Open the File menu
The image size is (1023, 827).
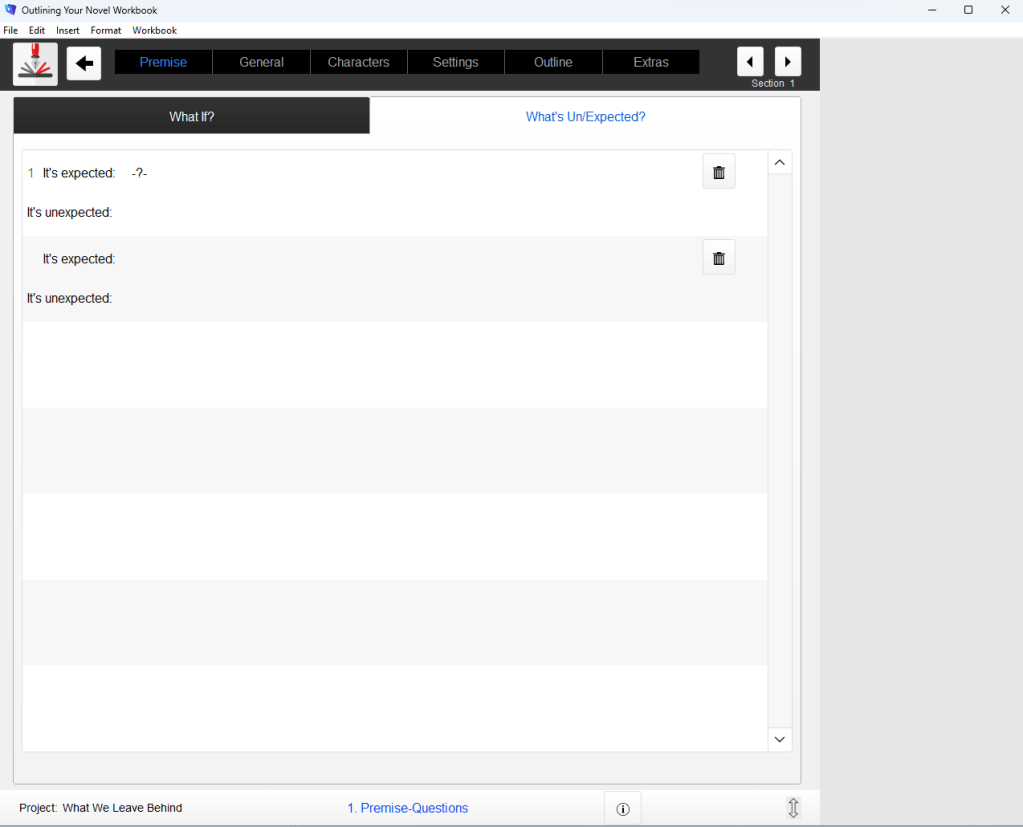[x=10, y=31]
